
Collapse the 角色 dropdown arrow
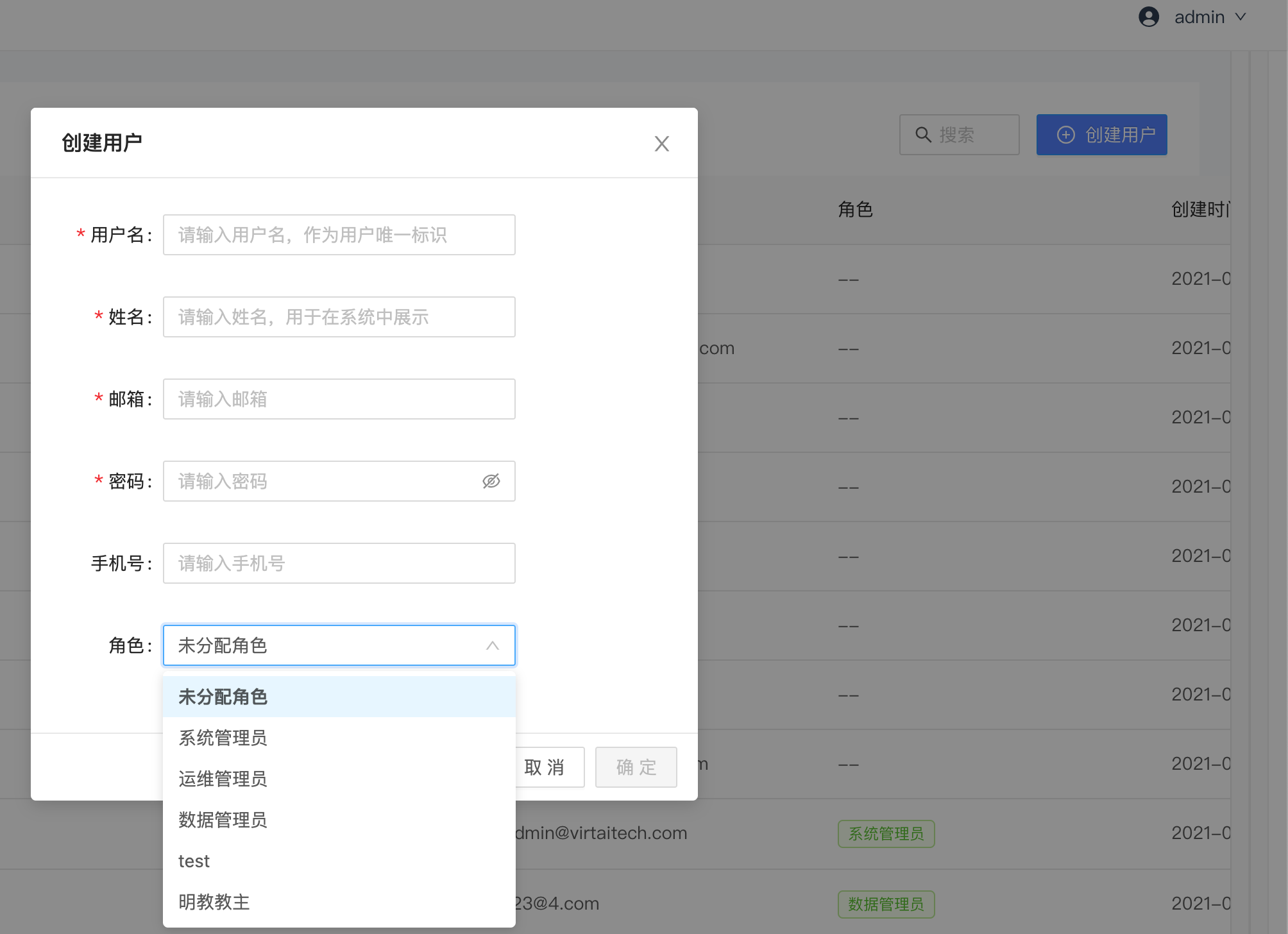[x=493, y=645]
